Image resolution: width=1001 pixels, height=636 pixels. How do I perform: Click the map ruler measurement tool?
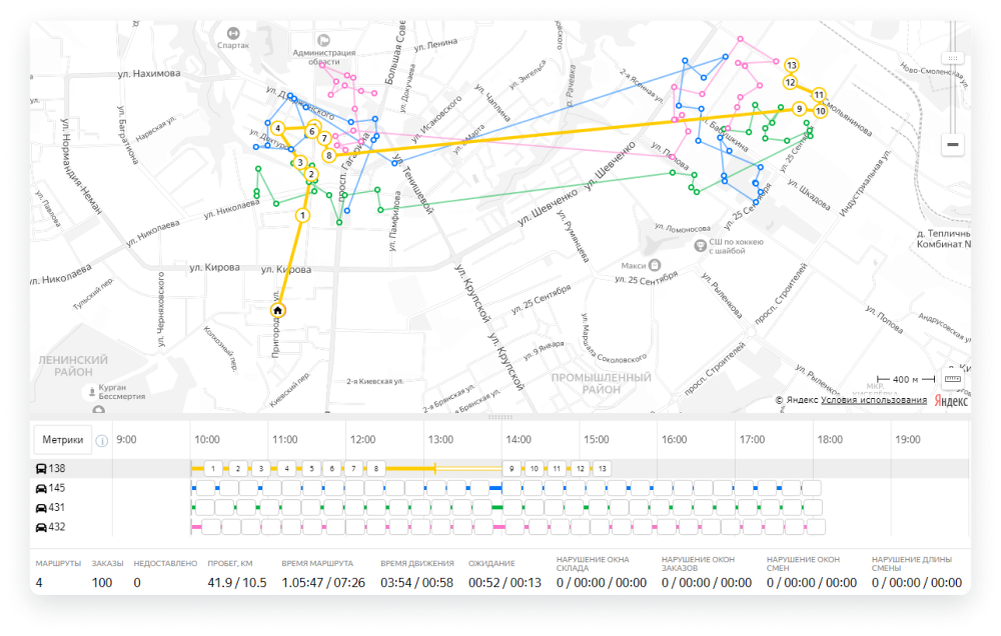[952, 379]
